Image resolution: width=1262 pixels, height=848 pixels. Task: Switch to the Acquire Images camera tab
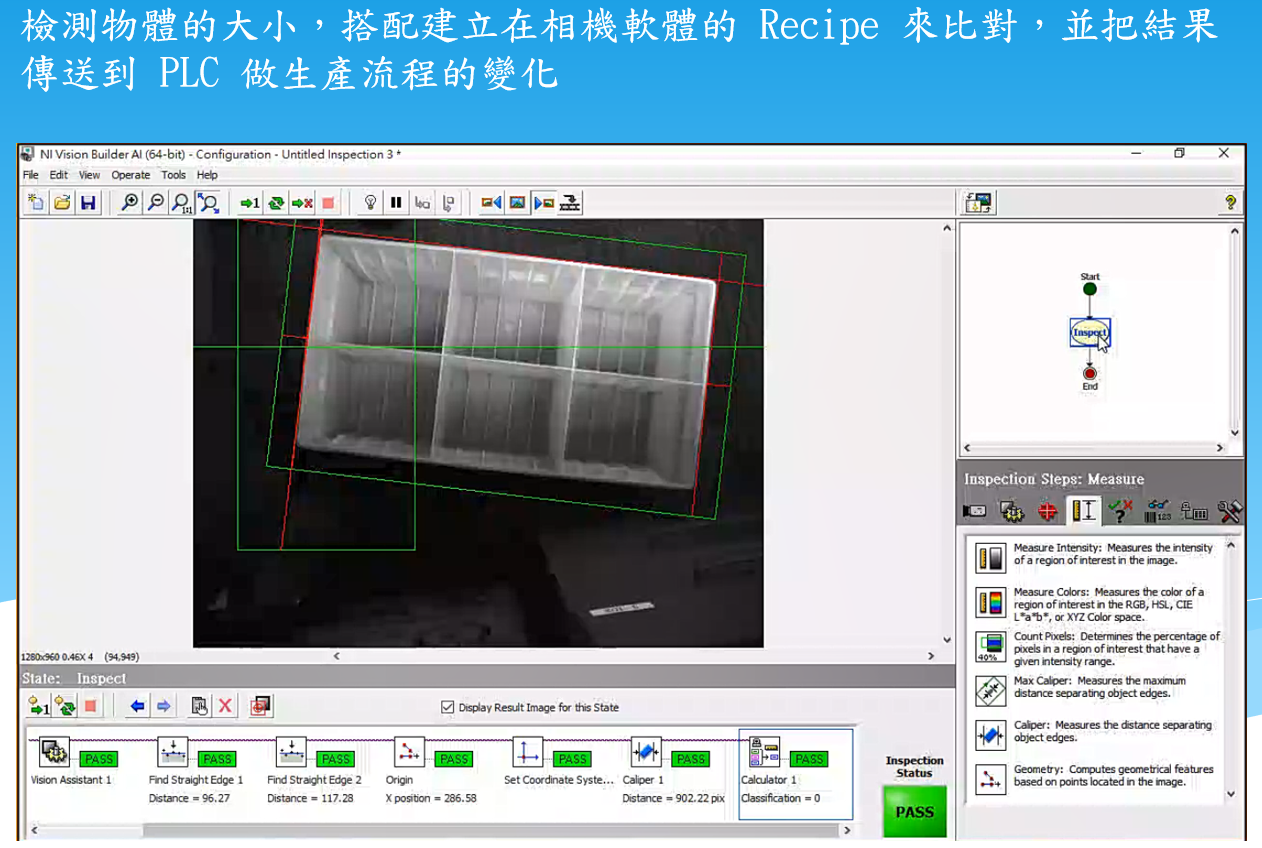(973, 511)
